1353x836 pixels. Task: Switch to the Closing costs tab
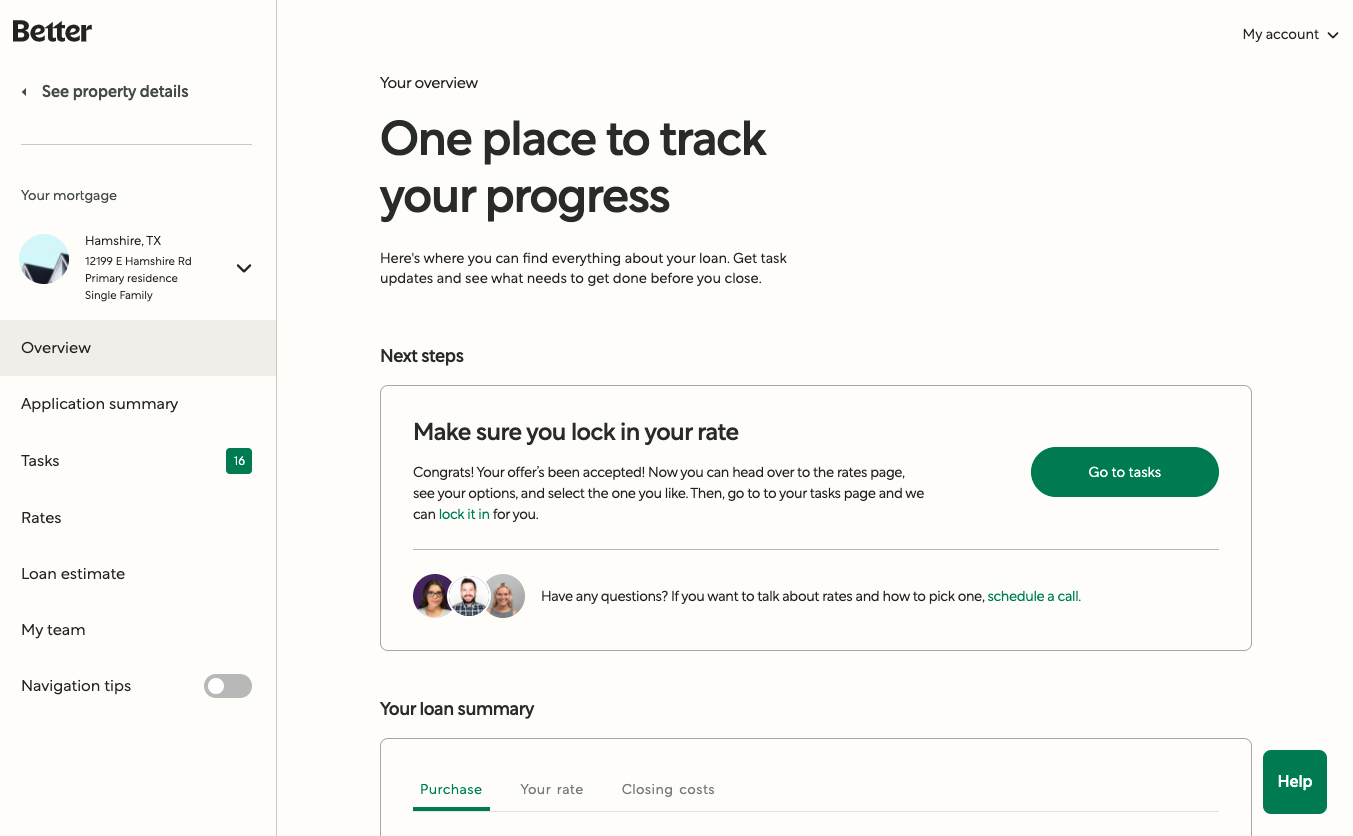pos(668,790)
